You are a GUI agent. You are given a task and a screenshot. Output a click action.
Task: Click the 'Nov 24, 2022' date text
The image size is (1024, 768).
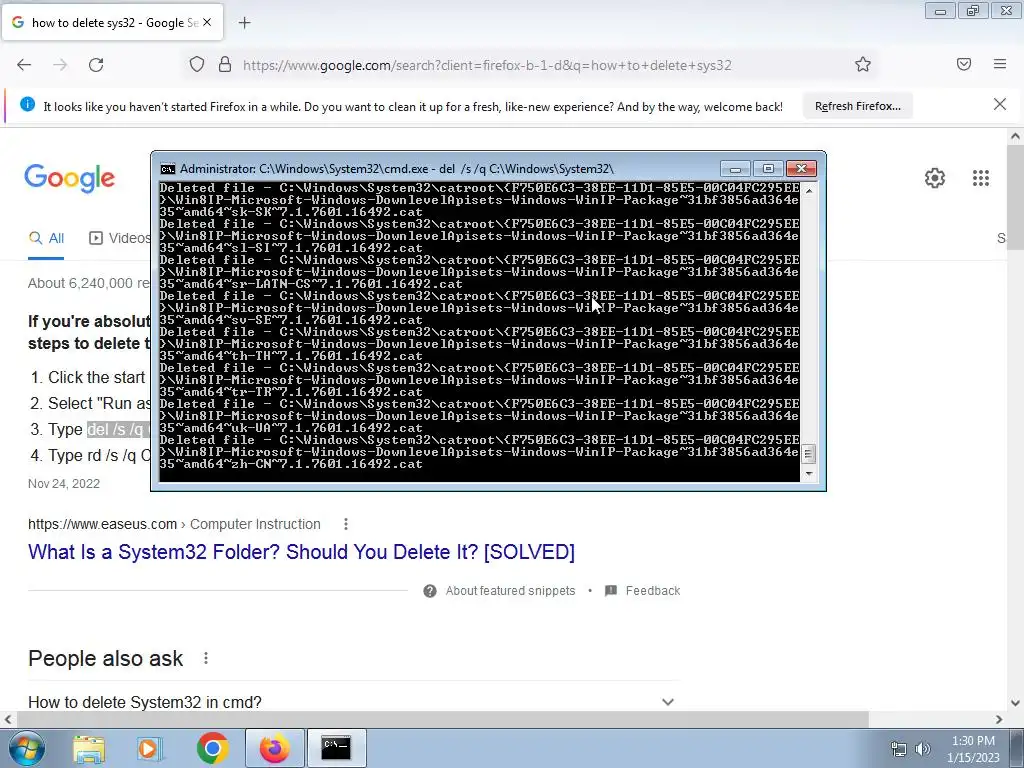point(64,484)
